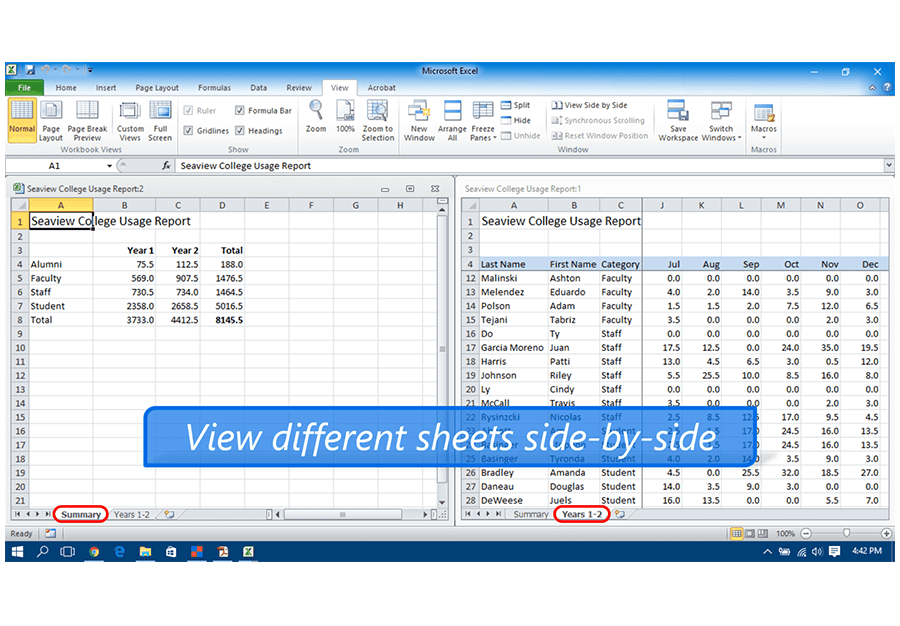900x626 pixels.
Task: Click the formula bar text field
Action: pos(530,166)
